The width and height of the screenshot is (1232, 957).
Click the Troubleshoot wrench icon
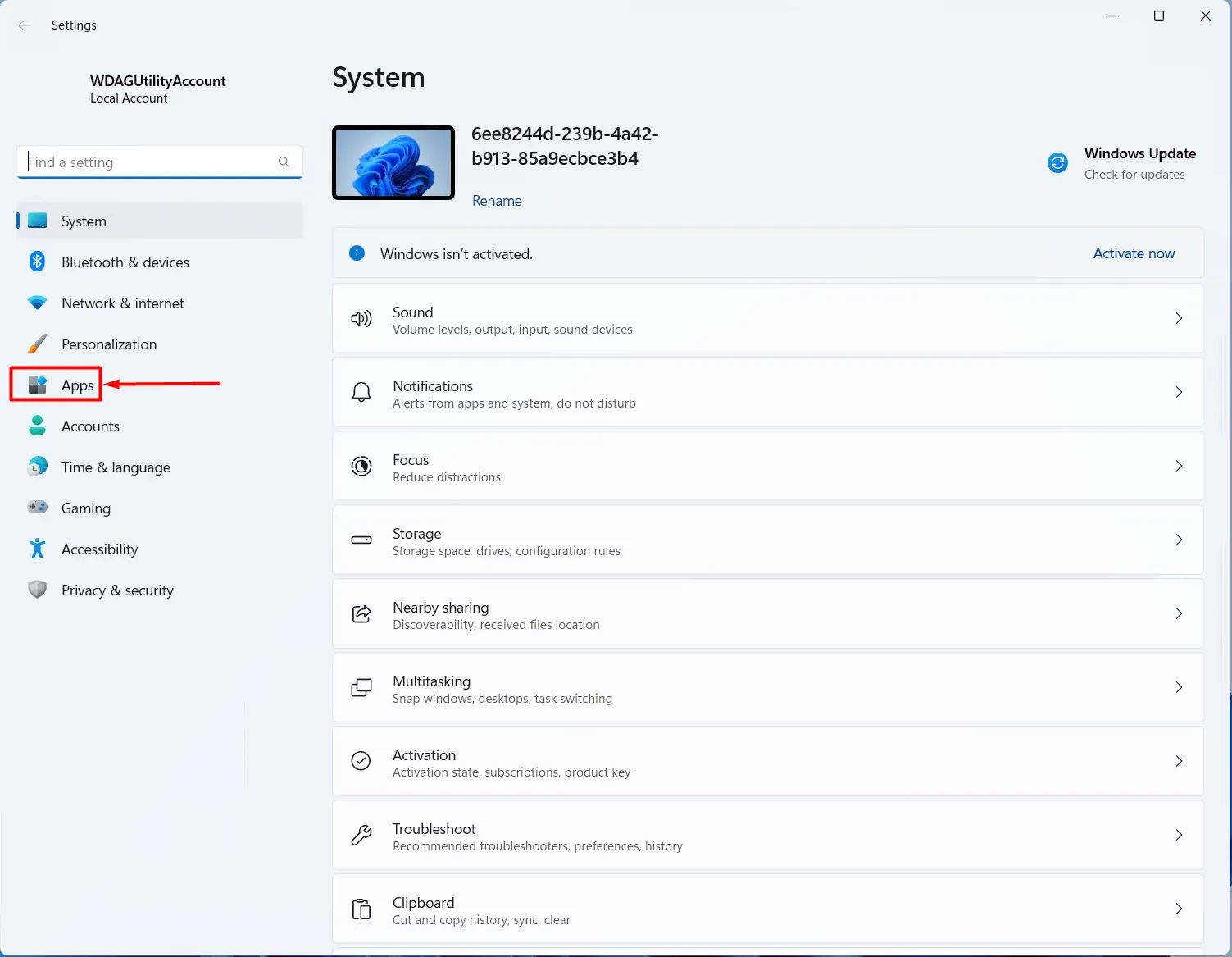[361, 836]
